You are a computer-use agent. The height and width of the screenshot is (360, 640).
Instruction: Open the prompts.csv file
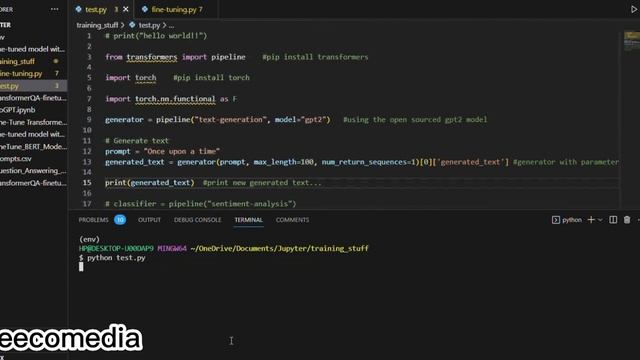coord(33,158)
